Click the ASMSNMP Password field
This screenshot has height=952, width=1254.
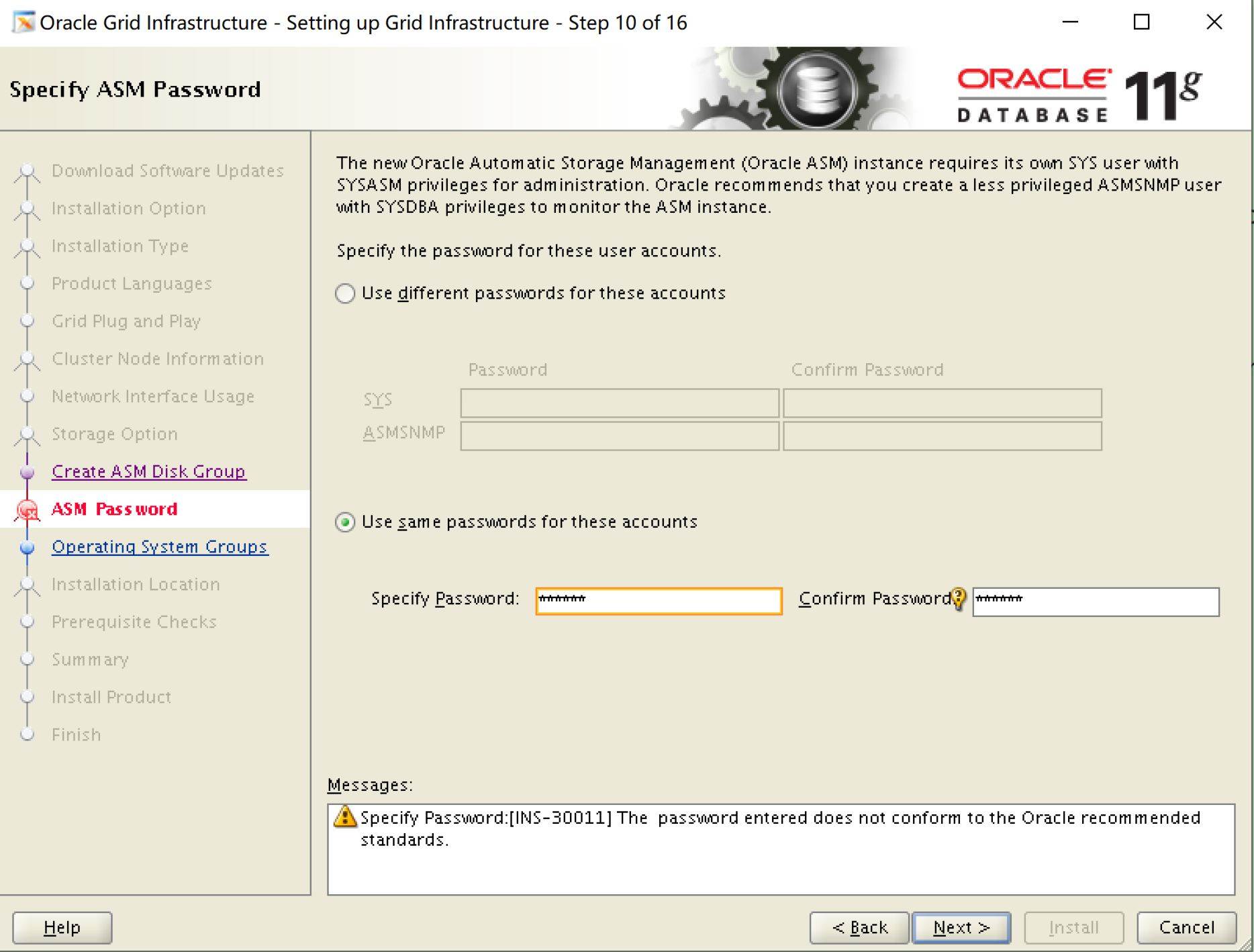point(620,436)
